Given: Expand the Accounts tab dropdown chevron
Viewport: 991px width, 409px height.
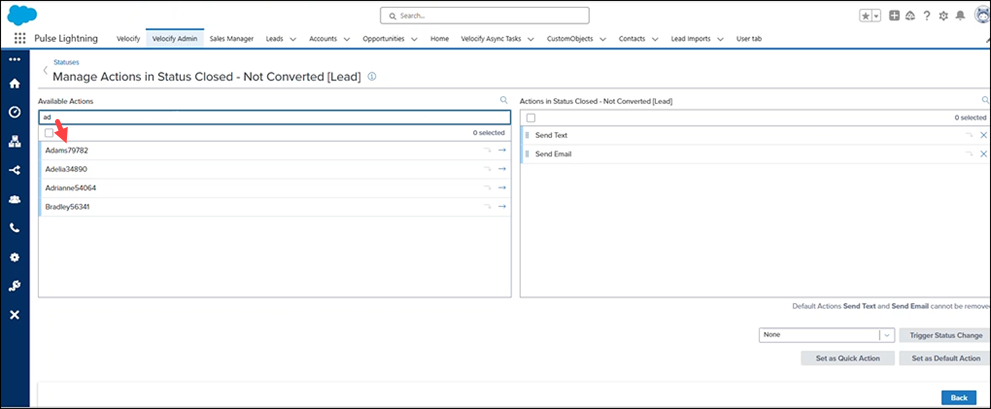Looking at the screenshot, I should pos(346,39).
